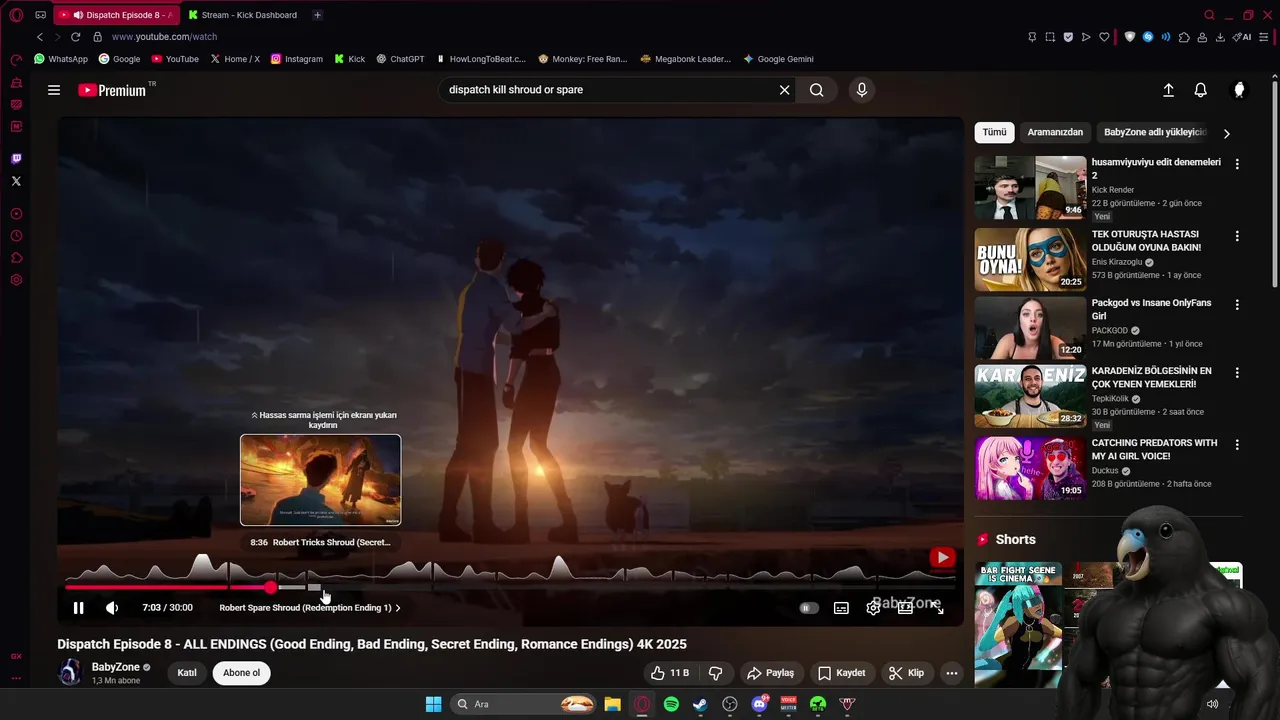Join the channel with the 'Katıl' button

point(187,673)
